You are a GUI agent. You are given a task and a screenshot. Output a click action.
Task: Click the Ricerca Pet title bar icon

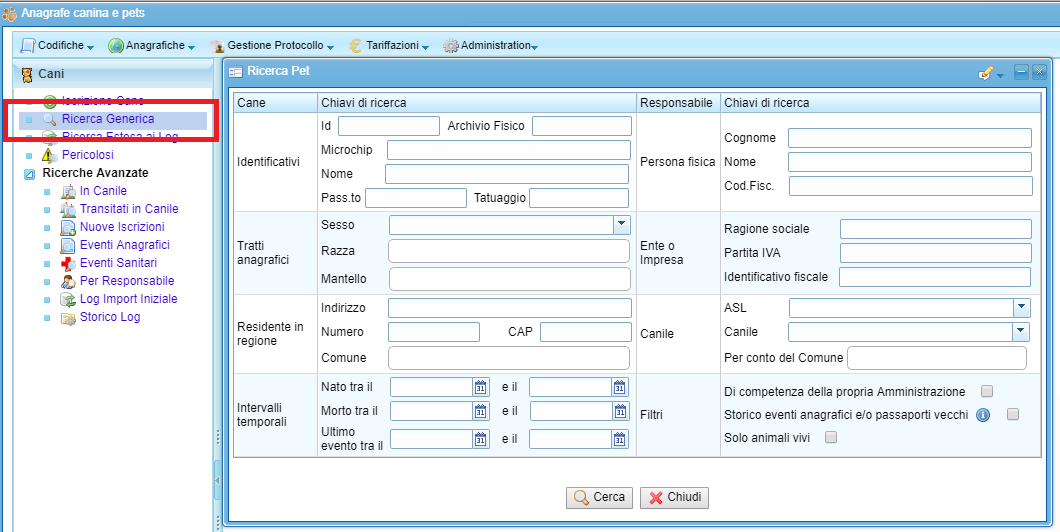click(235, 71)
